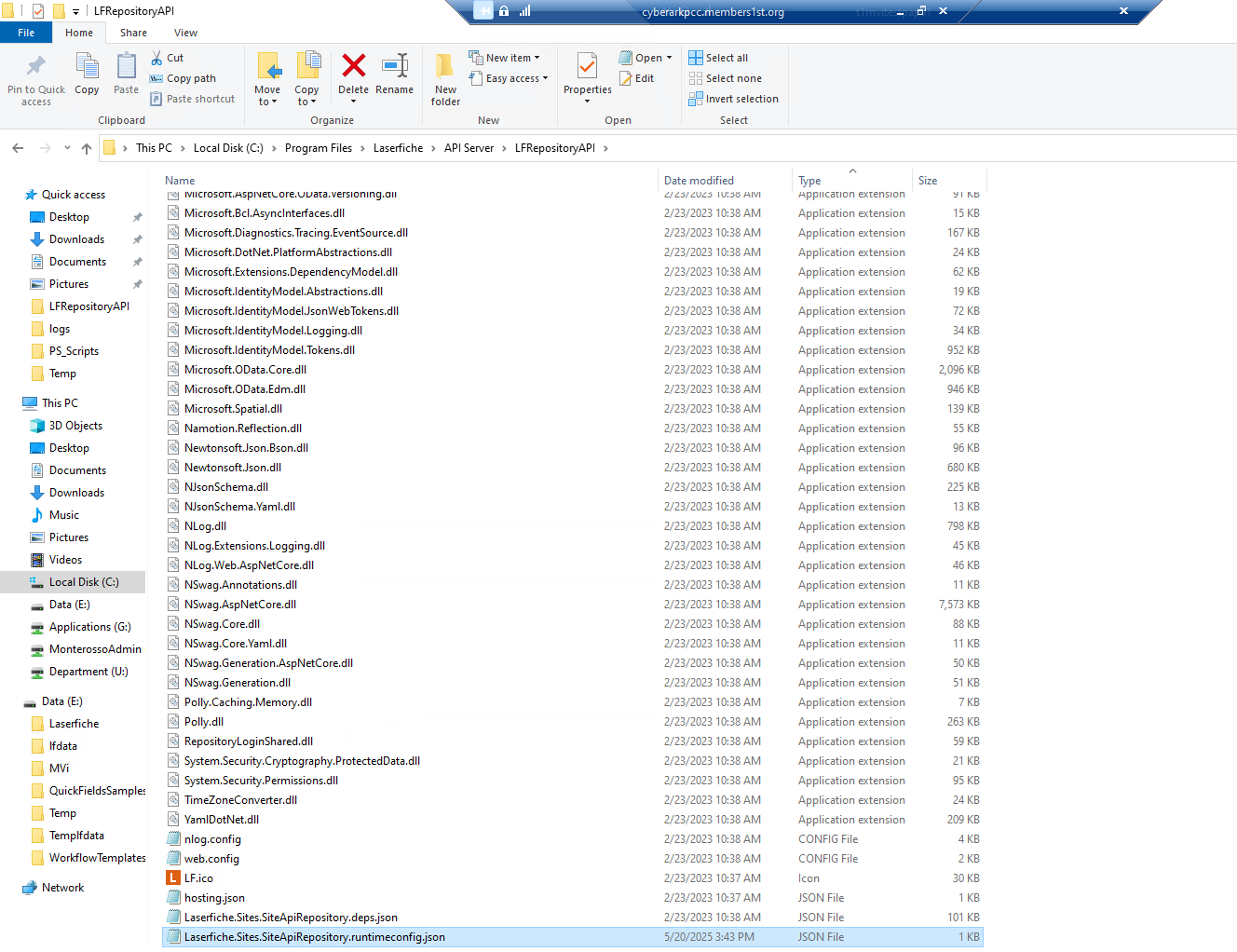
Task: Sort by the Date modified column
Action: point(726,181)
